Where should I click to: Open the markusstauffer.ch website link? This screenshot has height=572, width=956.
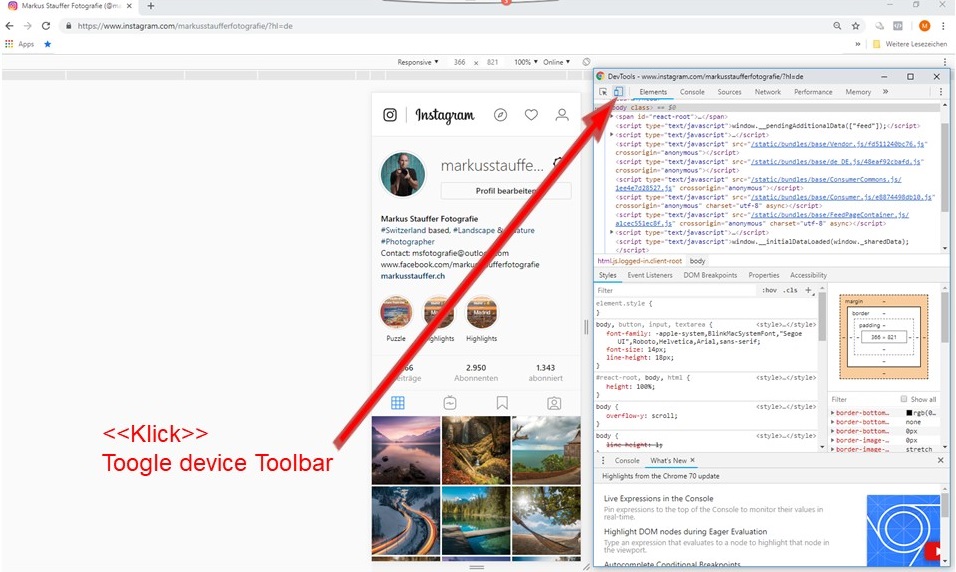(x=413, y=276)
